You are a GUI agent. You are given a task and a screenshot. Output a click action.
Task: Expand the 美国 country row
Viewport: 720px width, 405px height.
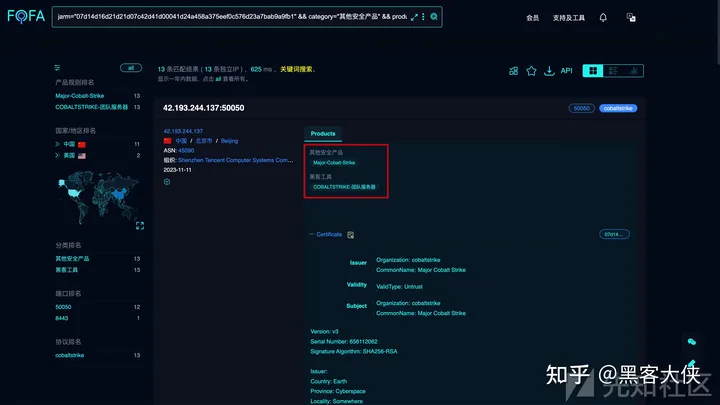tap(57, 156)
